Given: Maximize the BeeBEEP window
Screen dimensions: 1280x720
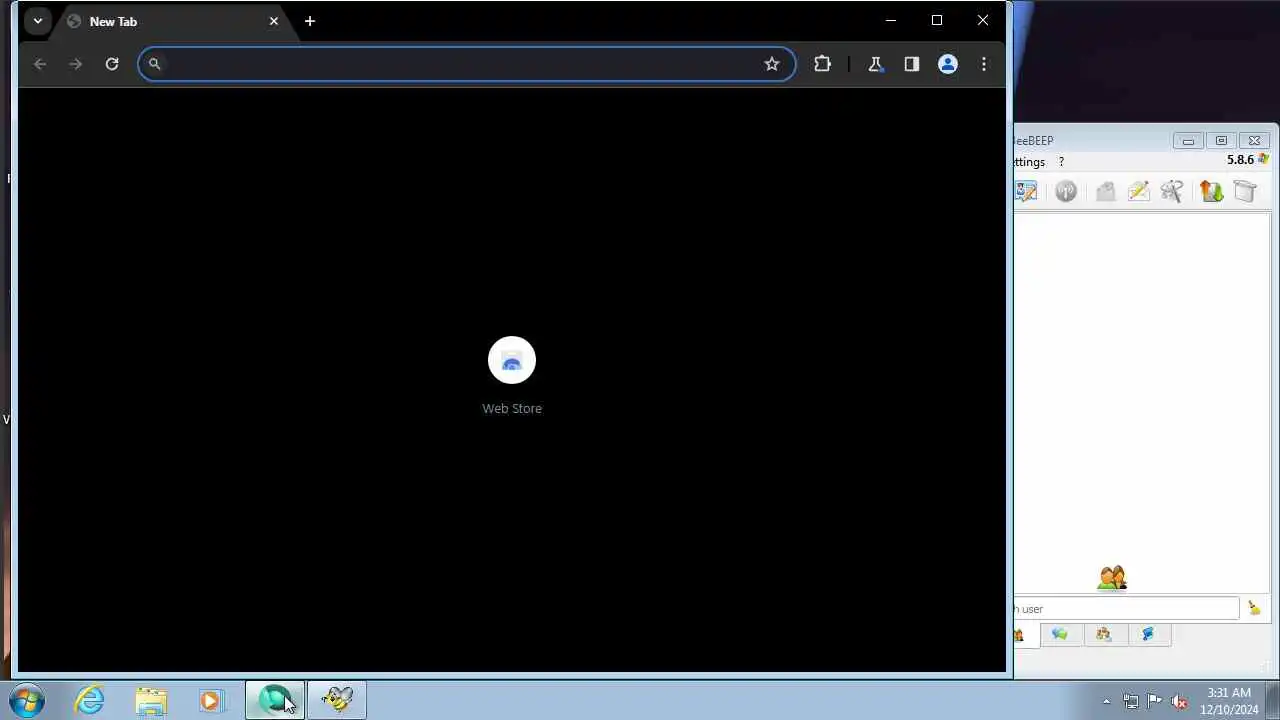Looking at the screenshot, I should (1221, 141).
